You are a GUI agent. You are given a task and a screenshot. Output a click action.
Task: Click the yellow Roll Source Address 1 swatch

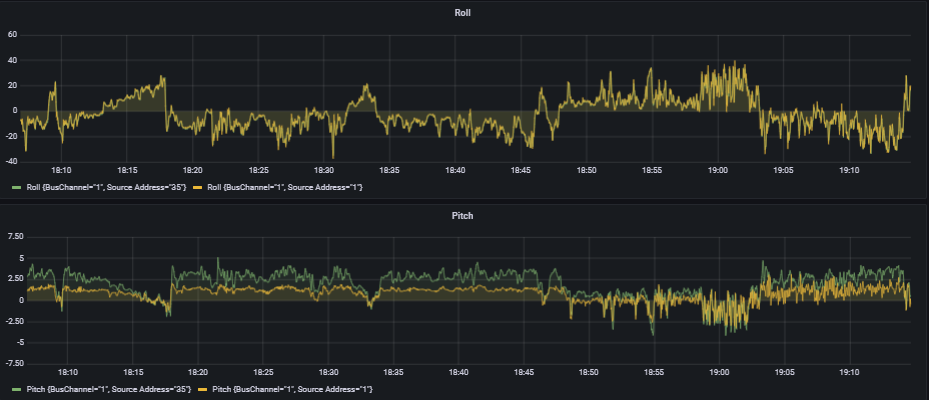[x=198, y=187]
